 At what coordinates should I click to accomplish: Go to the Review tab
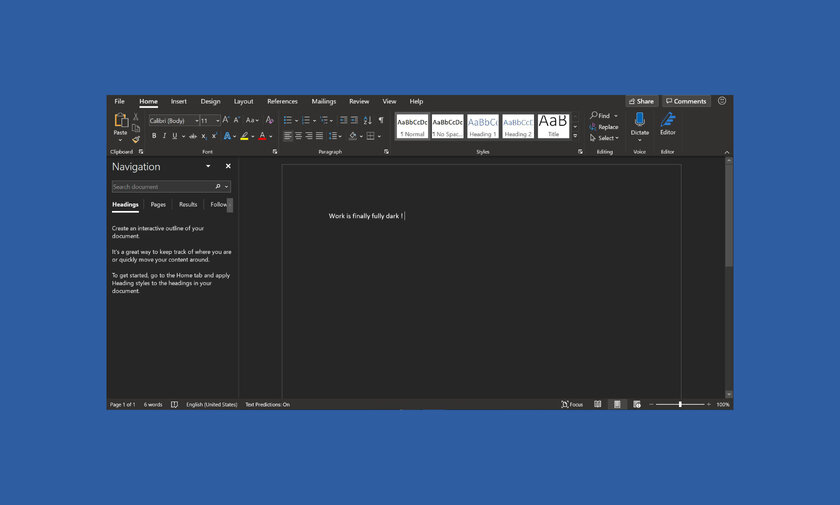coord(359,101)
